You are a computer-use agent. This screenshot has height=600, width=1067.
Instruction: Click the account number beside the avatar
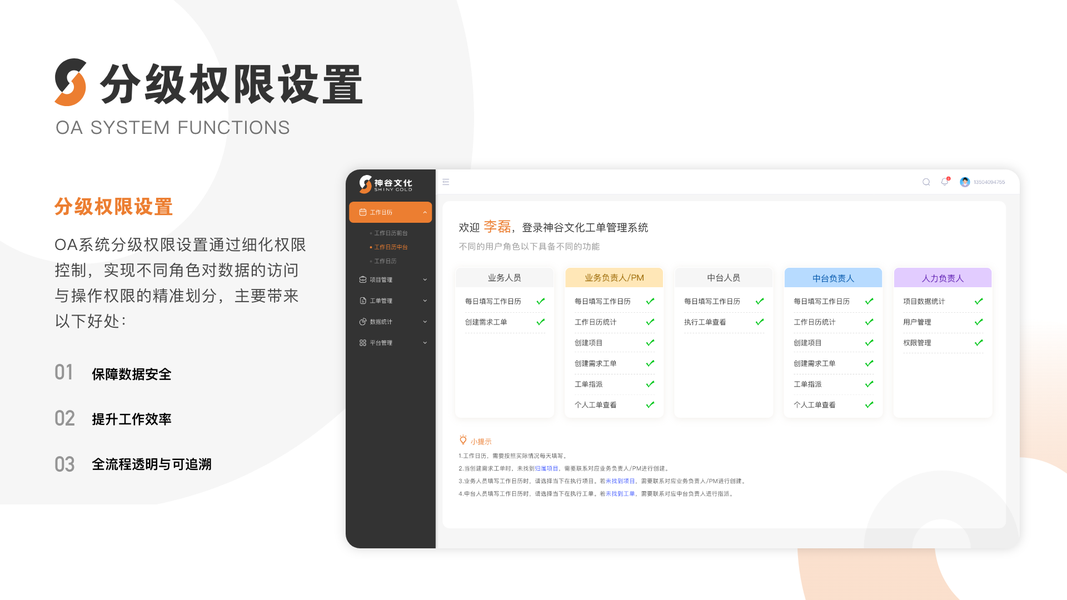click(989, 182)
